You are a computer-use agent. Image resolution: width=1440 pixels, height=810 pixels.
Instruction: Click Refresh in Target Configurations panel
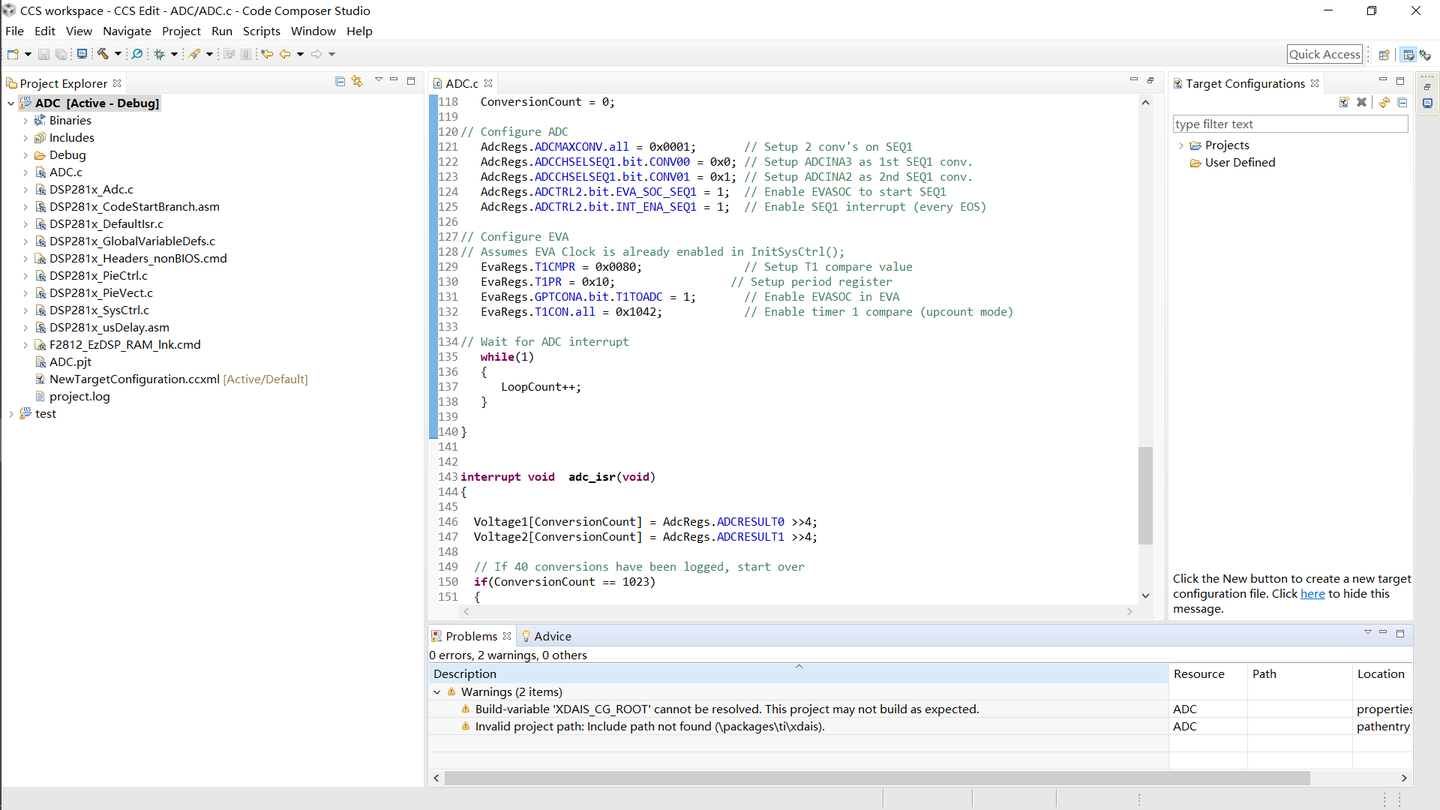tap(1384, 102)
